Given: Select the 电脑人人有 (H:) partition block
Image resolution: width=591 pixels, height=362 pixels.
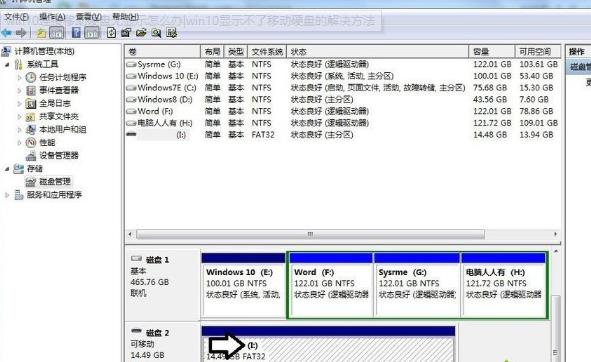Looking at the screenshot, I should pyautogui.click(x=504, y=285).
